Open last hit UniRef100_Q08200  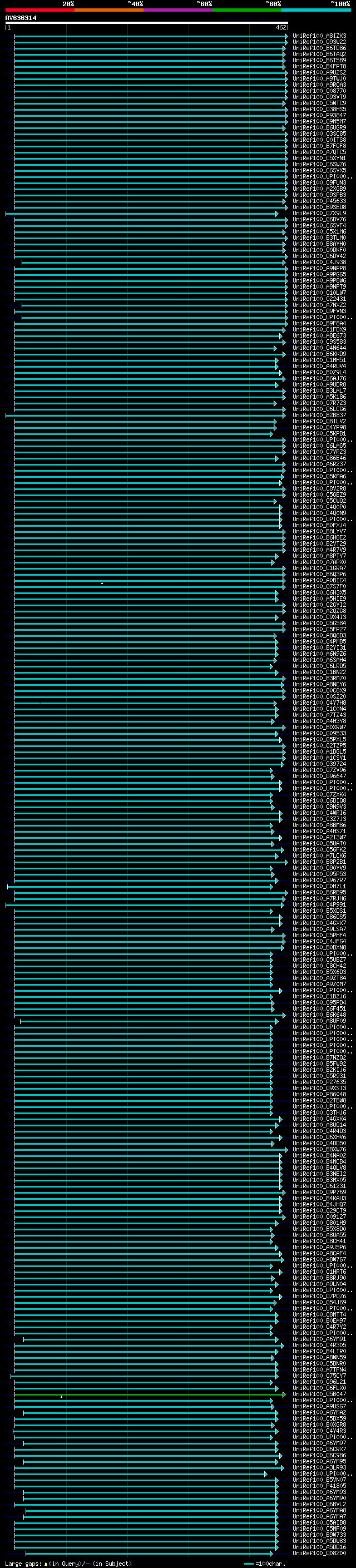319,1554
